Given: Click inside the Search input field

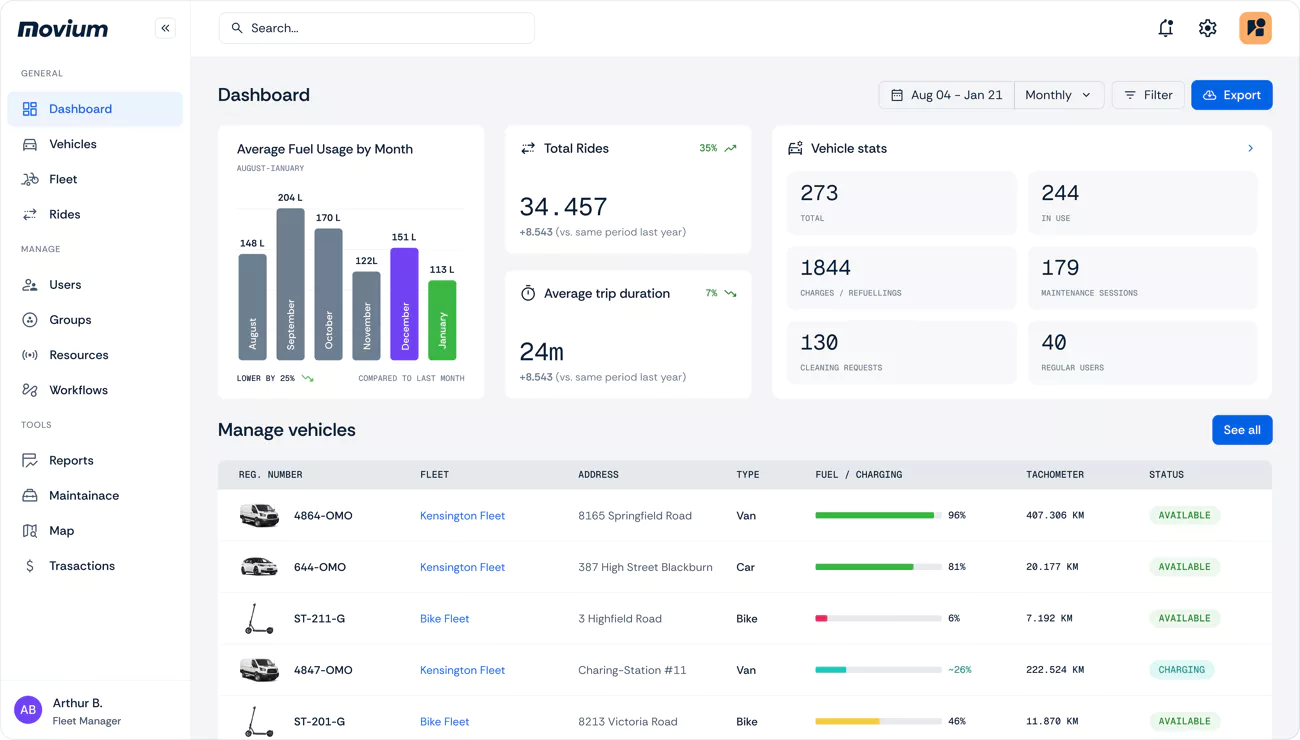Looking at the screenshot, I should coord(376,27).
